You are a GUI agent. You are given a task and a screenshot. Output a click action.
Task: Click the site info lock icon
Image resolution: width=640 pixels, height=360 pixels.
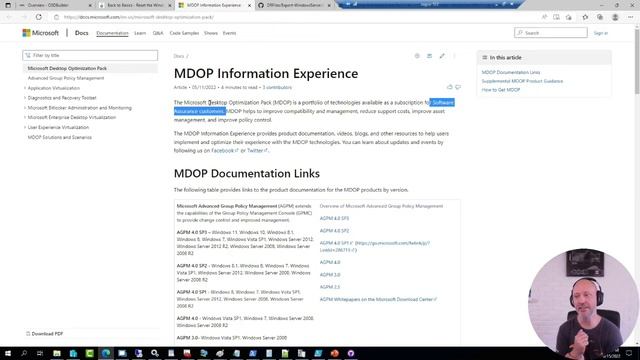56,17
